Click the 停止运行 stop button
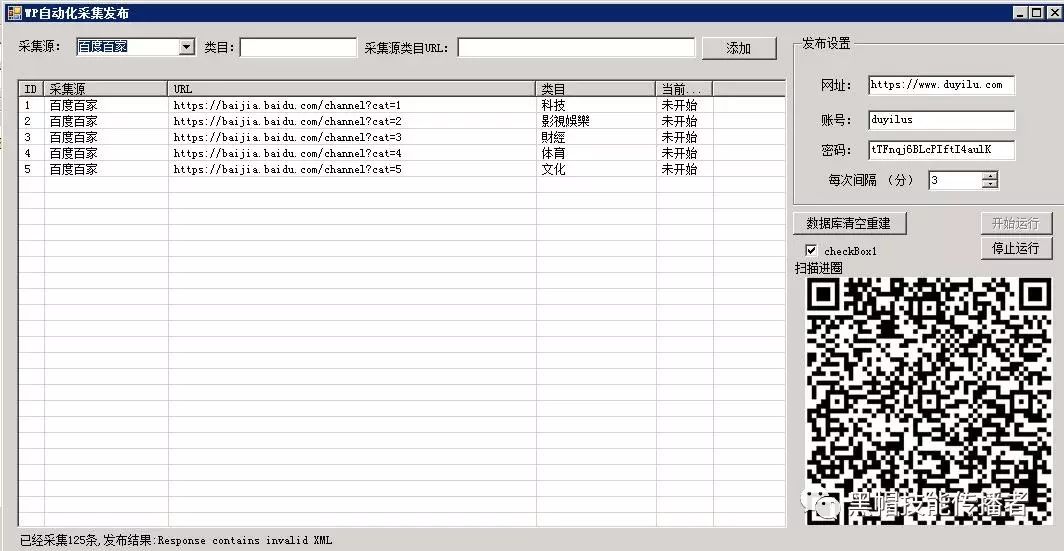The height and width of the screenshot is (551, 1064). [x=1016, y=248]
